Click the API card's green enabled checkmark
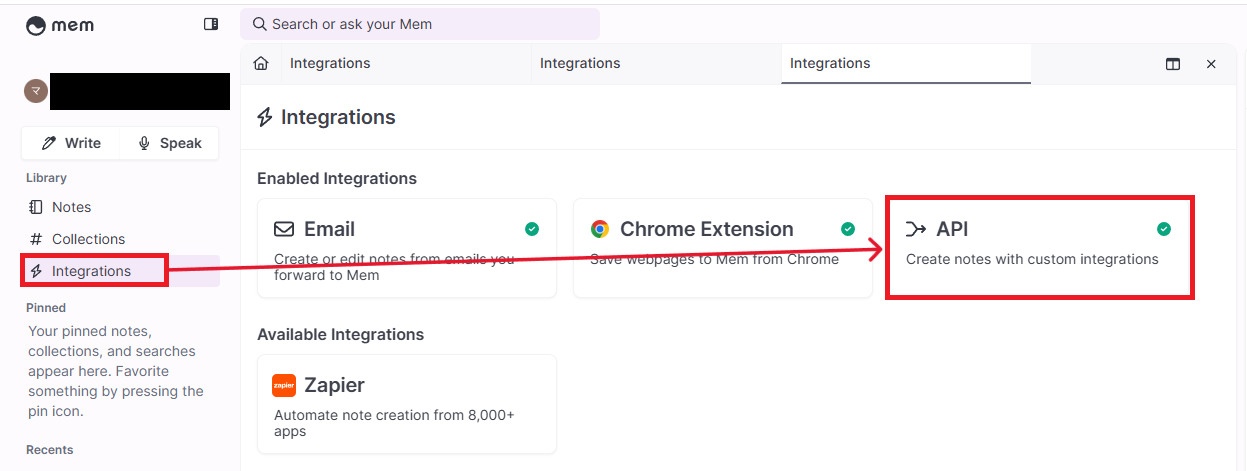 click(1164, 229)
